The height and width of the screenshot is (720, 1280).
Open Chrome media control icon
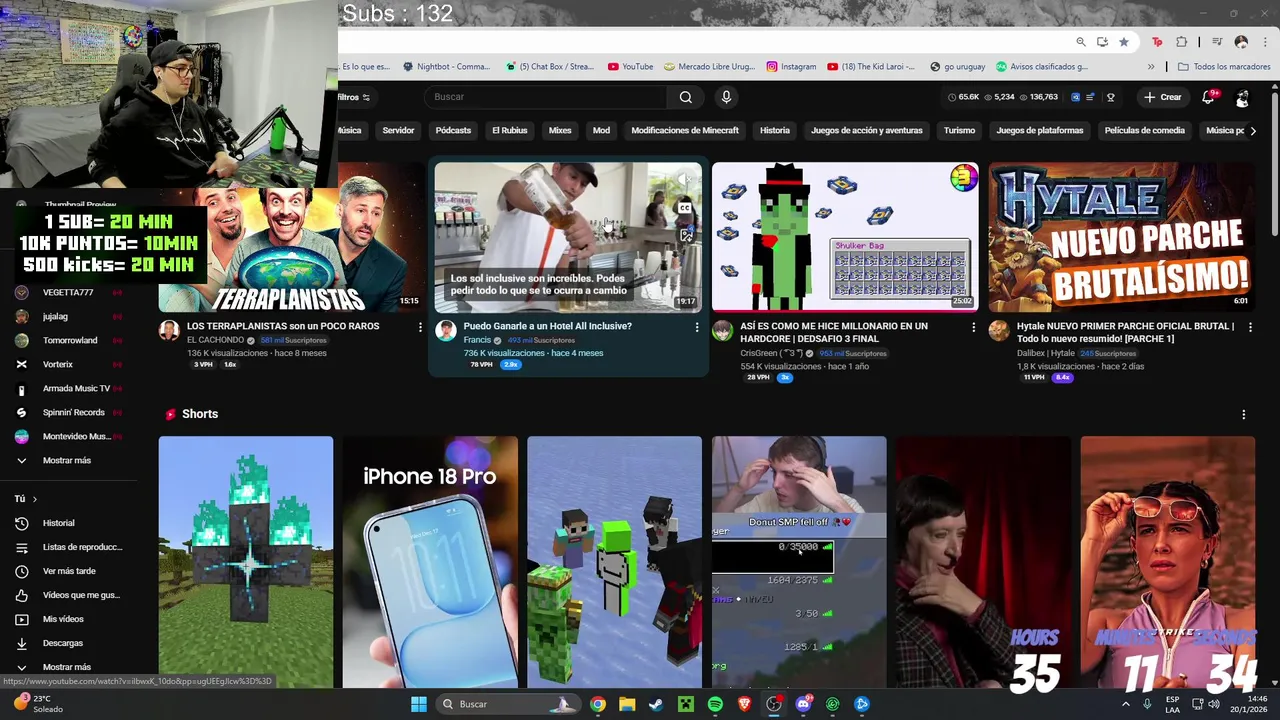(1217, 42)
